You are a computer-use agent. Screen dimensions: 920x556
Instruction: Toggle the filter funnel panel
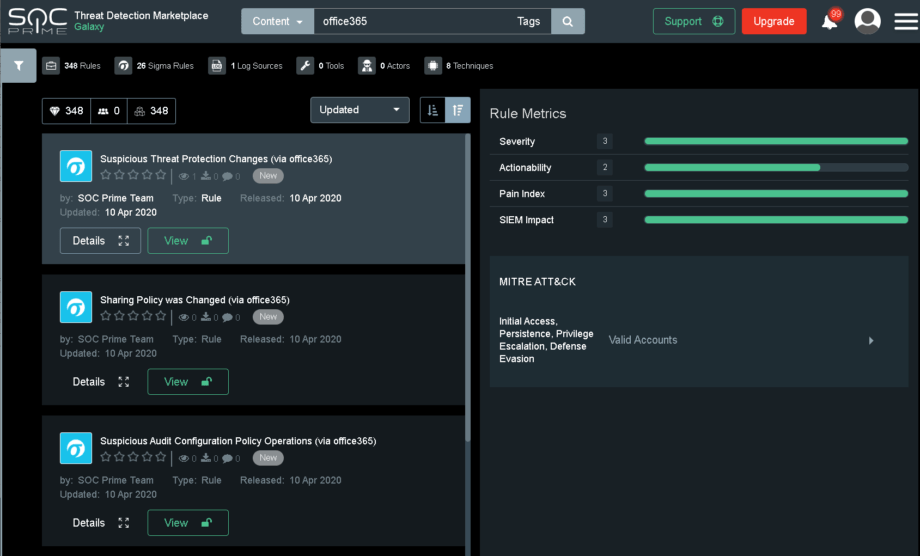19,66
